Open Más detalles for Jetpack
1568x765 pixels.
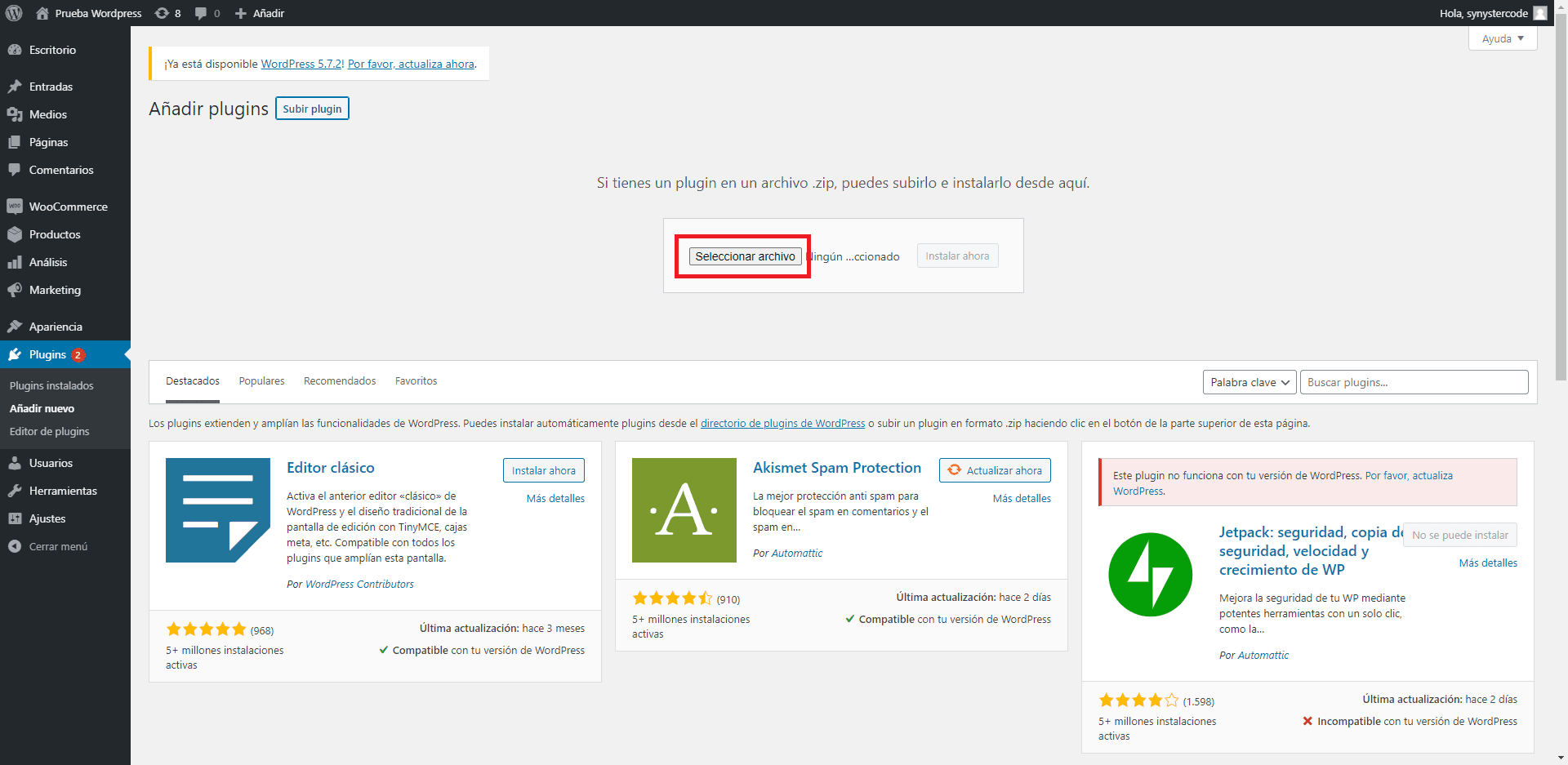point(1488,563)
